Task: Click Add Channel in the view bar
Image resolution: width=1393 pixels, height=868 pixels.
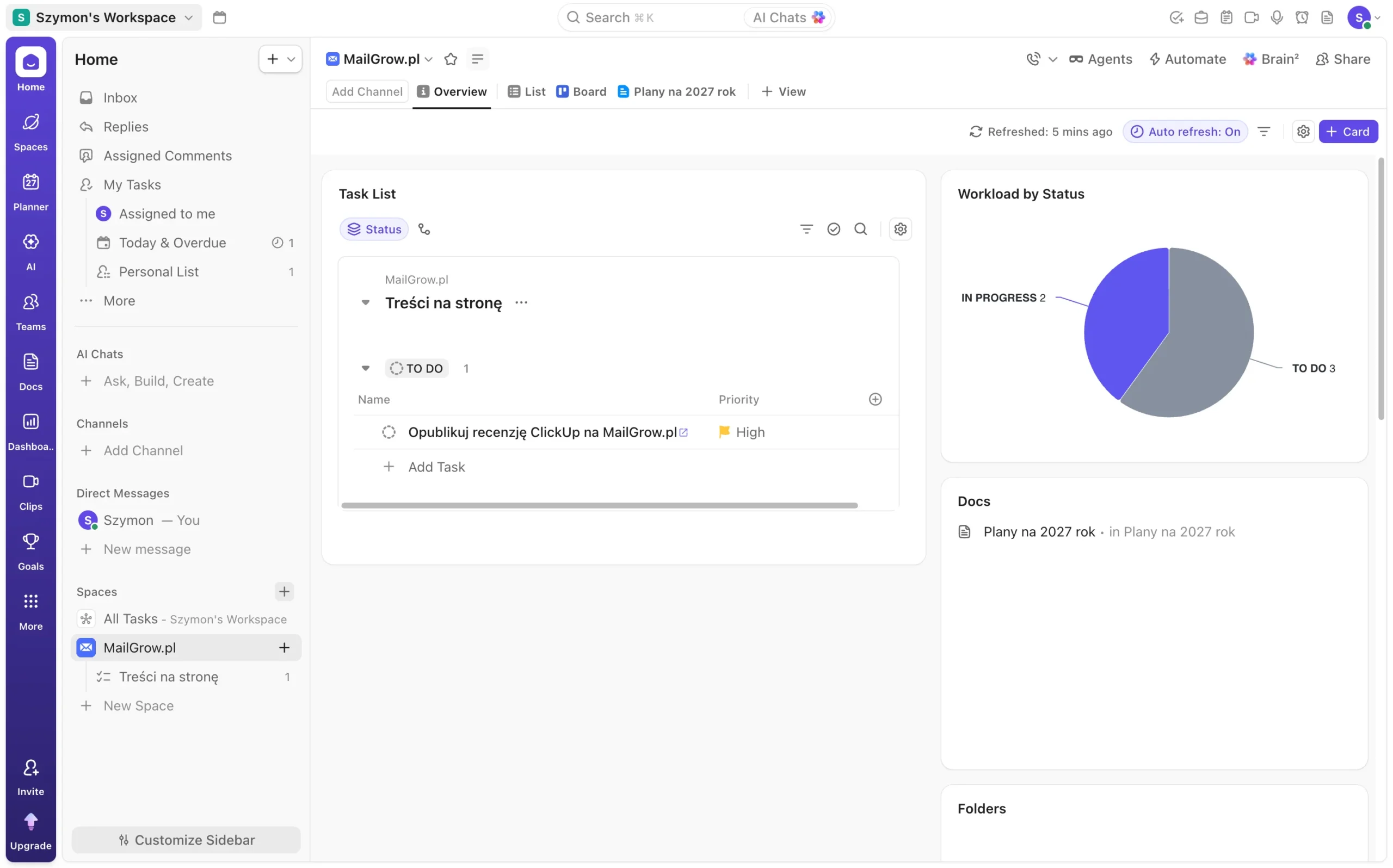Action: (x=367, y=91)
